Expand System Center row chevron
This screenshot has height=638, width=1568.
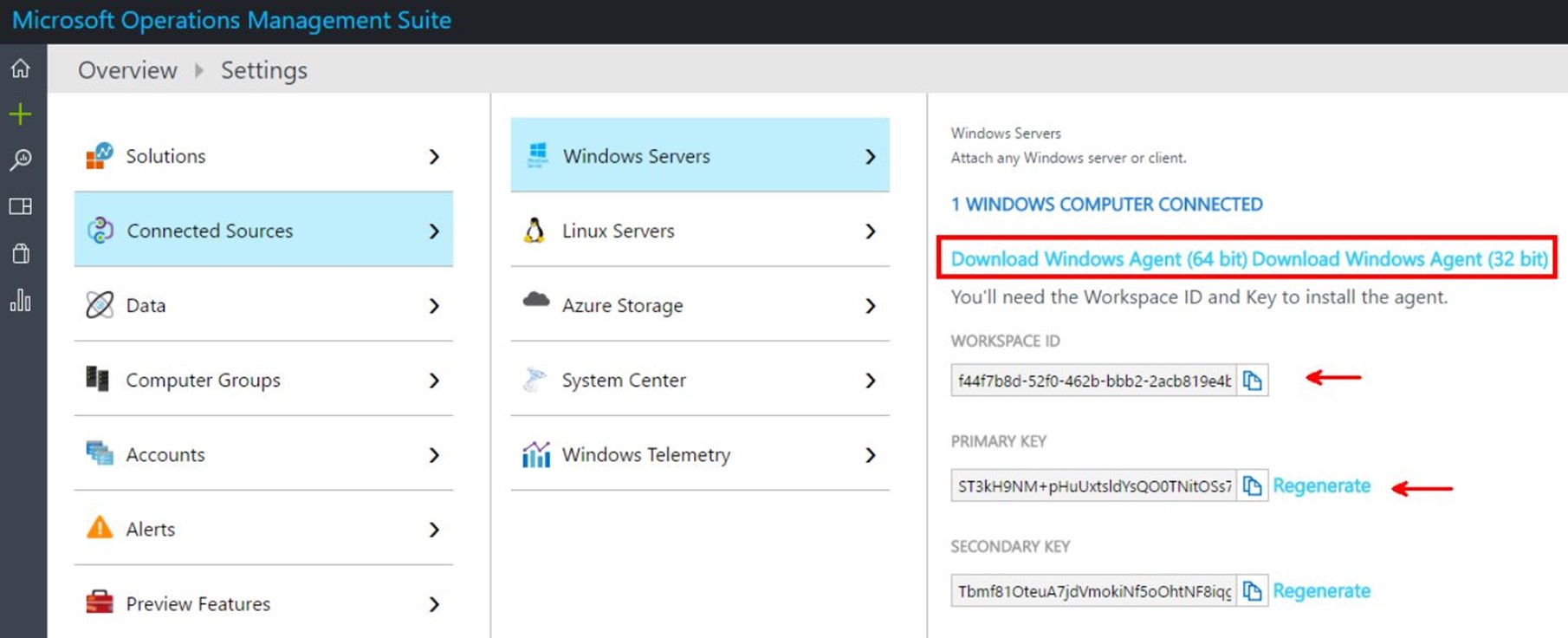[x=871, y=381]
